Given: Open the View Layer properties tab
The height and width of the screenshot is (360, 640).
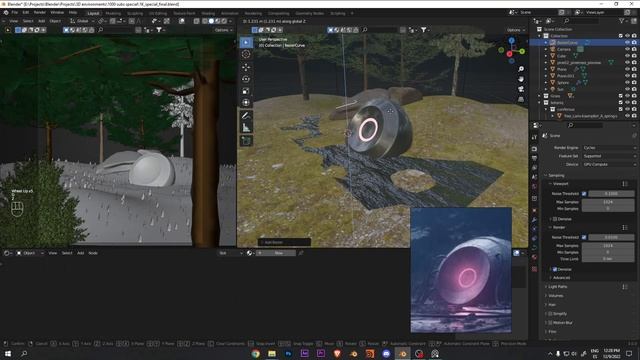Looking at the screenshot, I should point(535,168).
